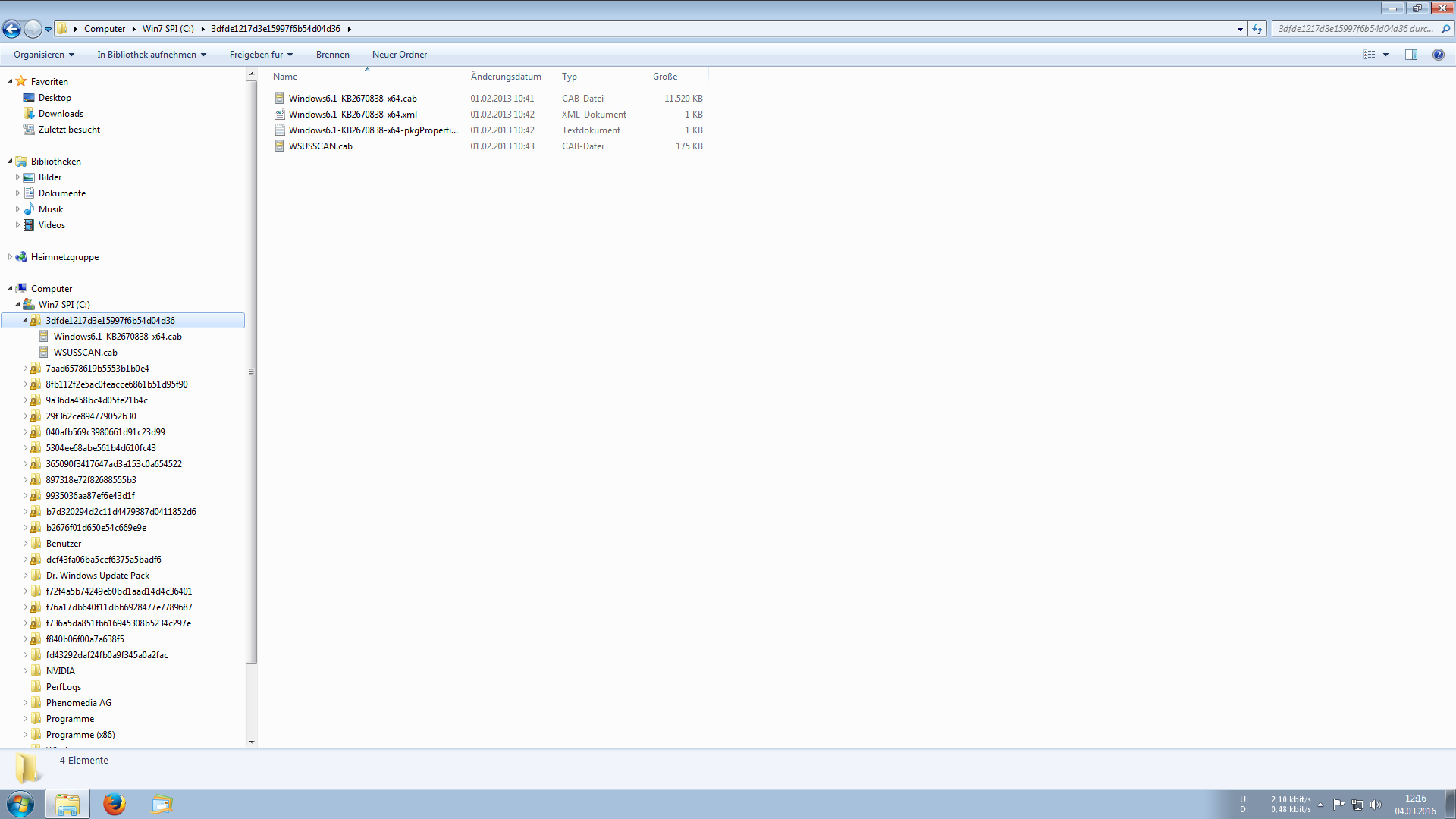1456x819 pixels.
Task: Select the Videos library icon
Action: (x=29, y=225)
